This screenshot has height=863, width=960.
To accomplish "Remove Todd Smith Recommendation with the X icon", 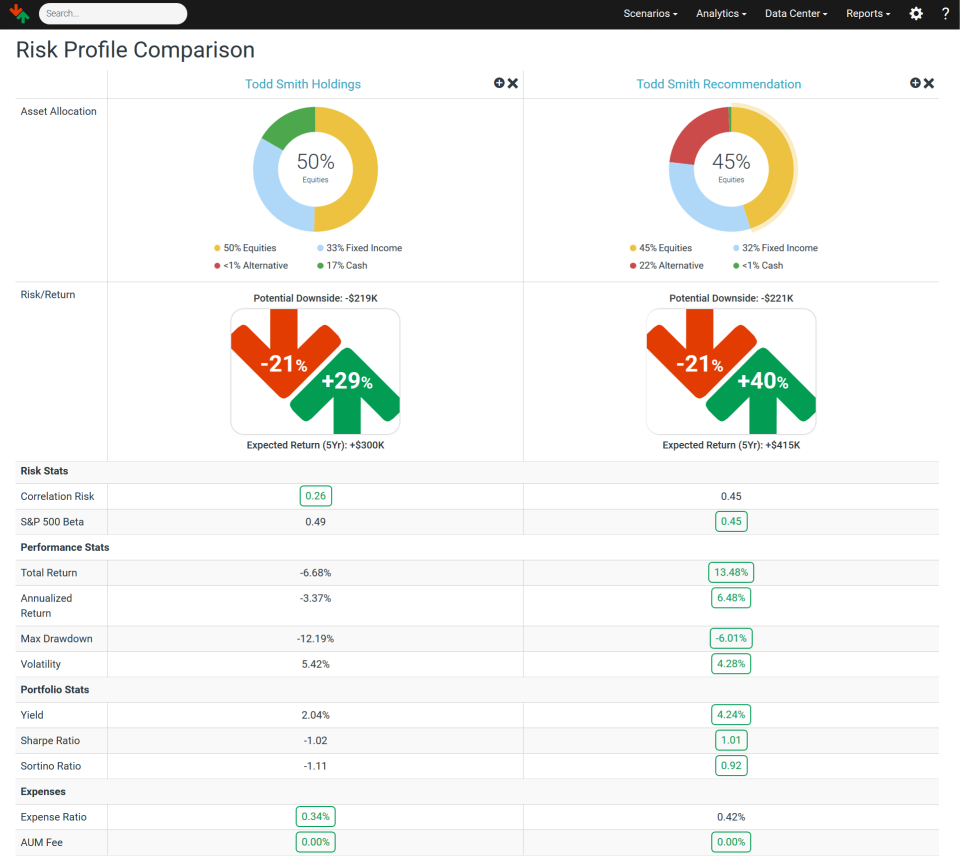I will pyautogui.click(x=929, y=83).
